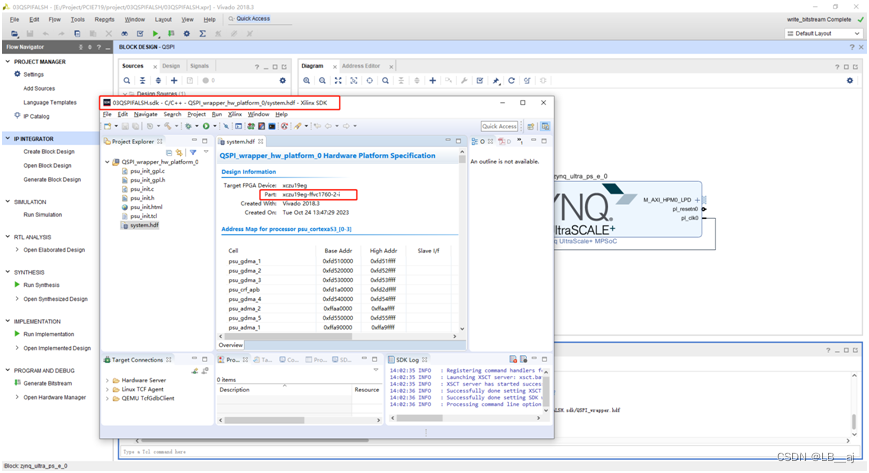869x473 pixels.
Task: Open IP Catalog in Flow Navigator
Action: click(x=36, y=116)
